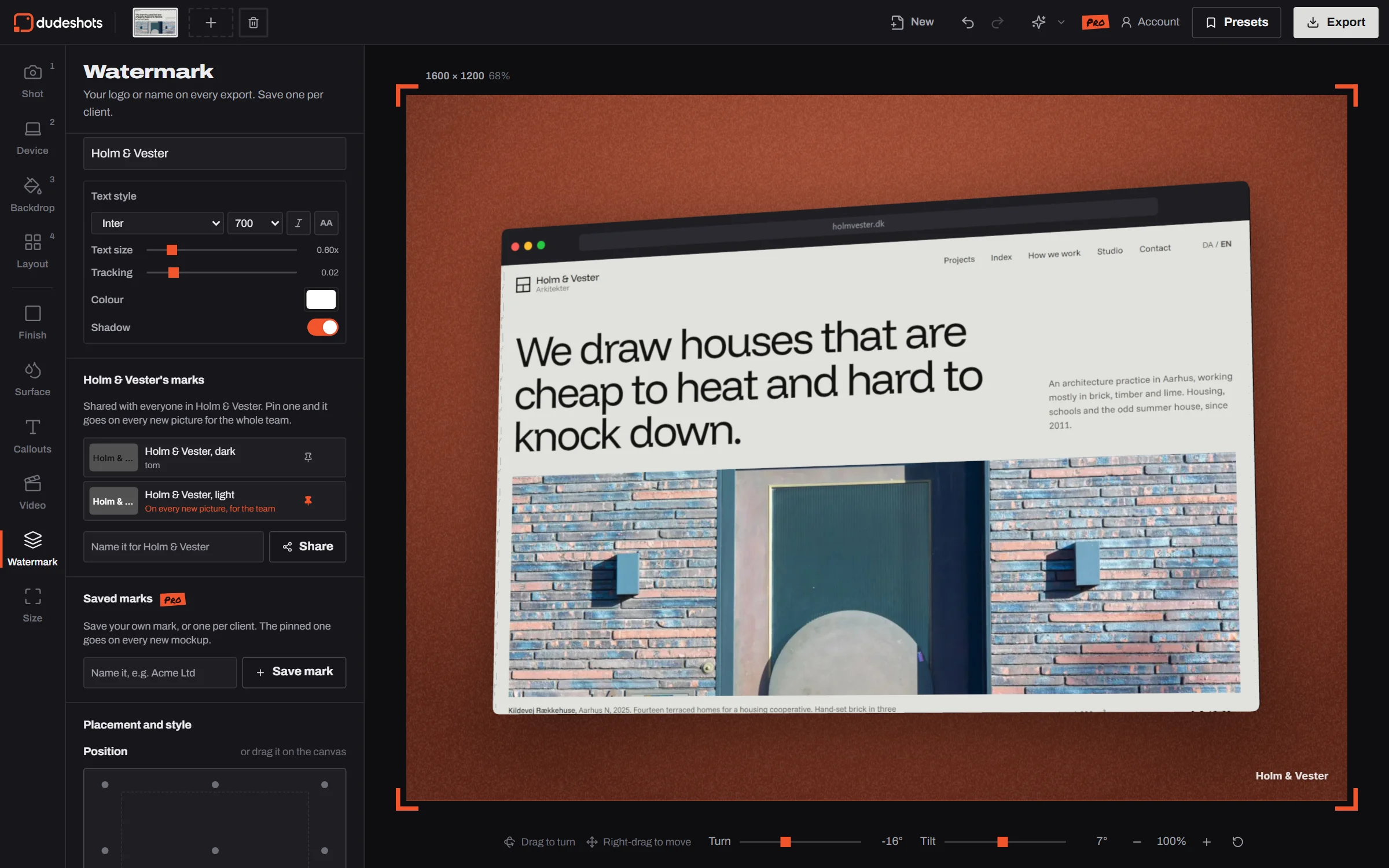Pin the Holm & Vester, dark mark

(x=308, y=457)
